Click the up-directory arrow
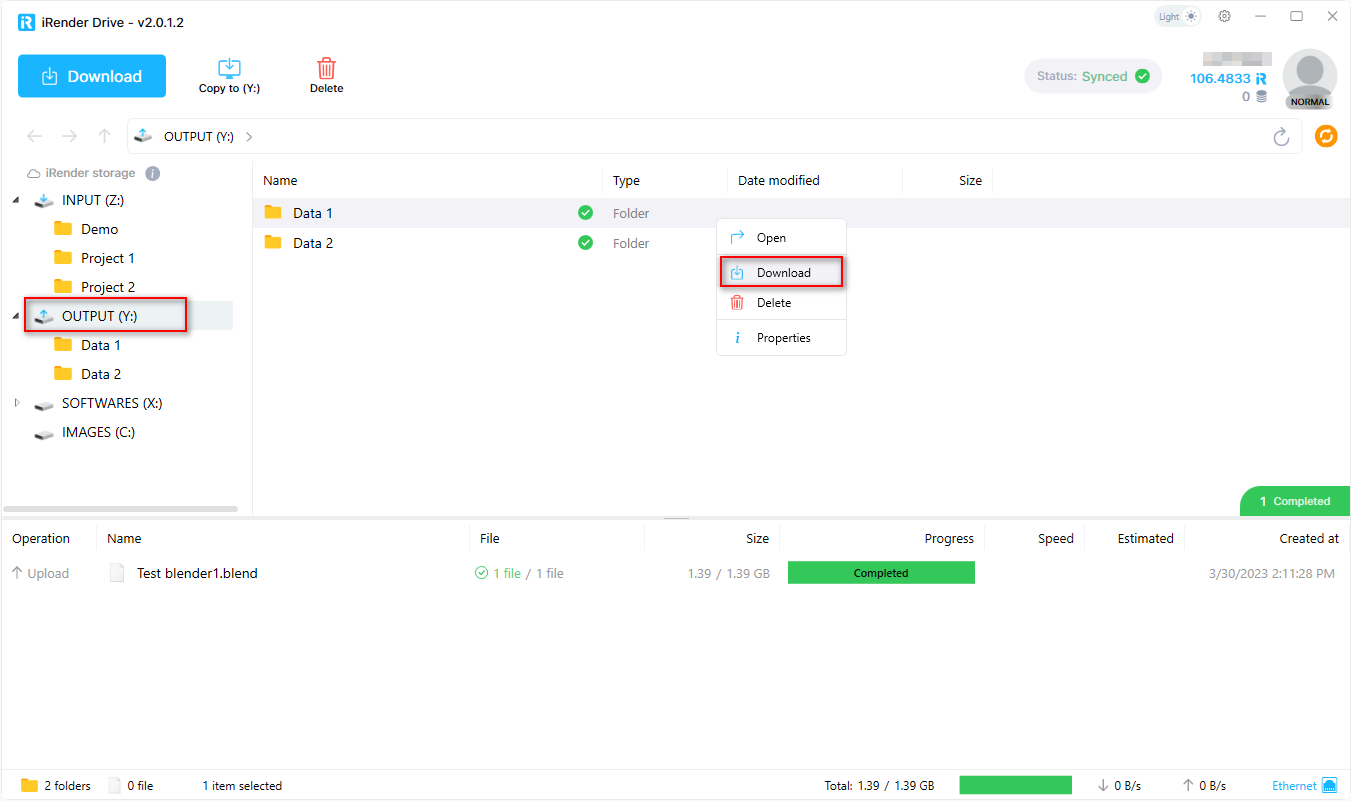This screenshot has height=801, width=1351. 104,136
